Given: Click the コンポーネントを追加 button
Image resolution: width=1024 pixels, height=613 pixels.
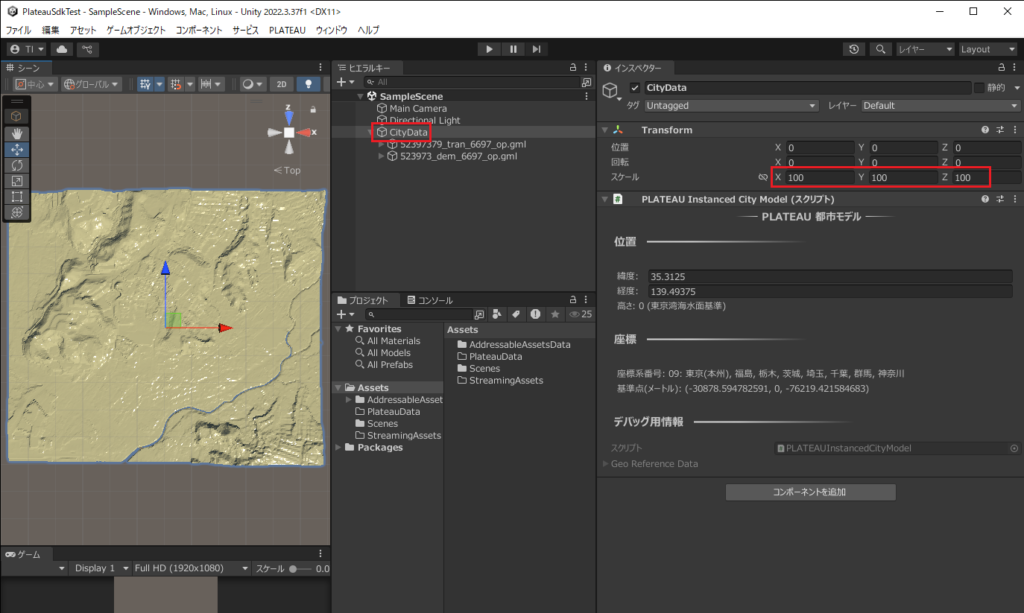Looking at the screenshot, I should (x=810, y=492).
